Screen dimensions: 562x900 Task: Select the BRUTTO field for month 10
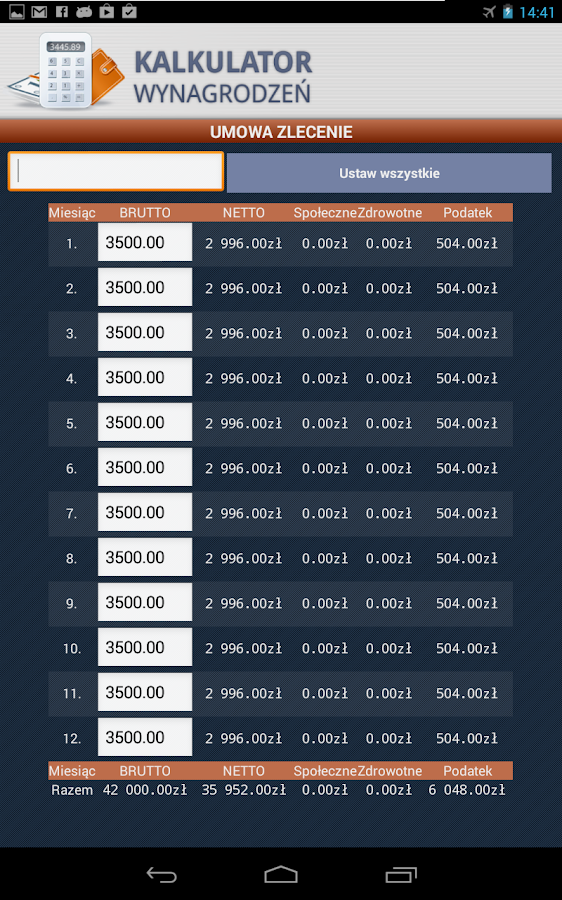pos(145,647)
